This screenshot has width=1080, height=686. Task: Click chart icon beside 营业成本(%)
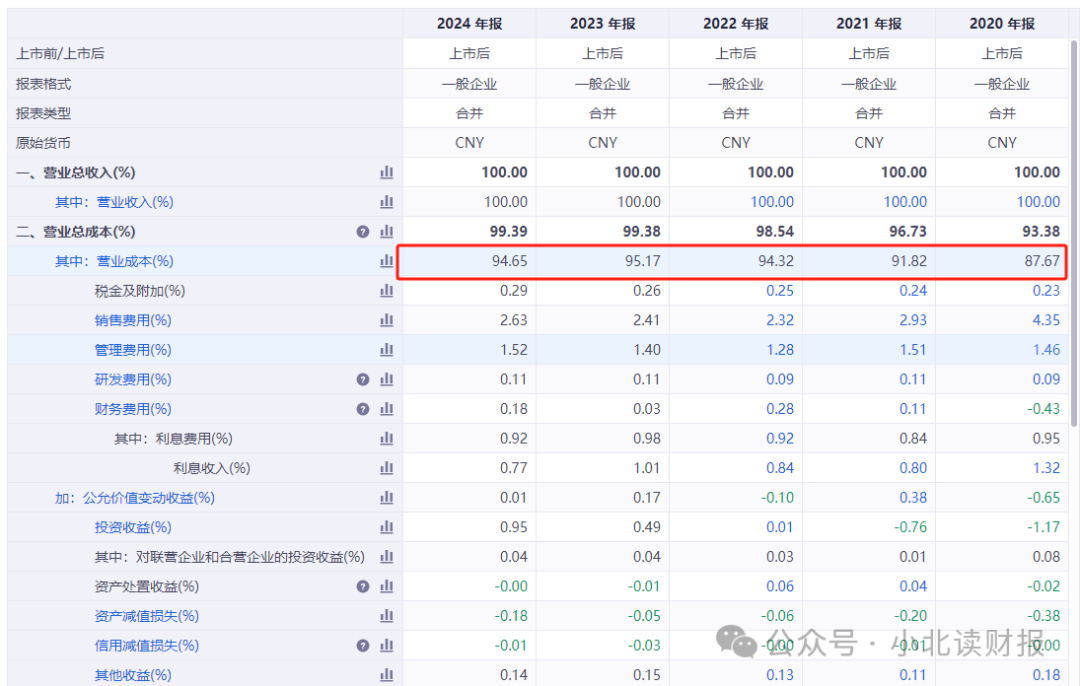point(386,261)
